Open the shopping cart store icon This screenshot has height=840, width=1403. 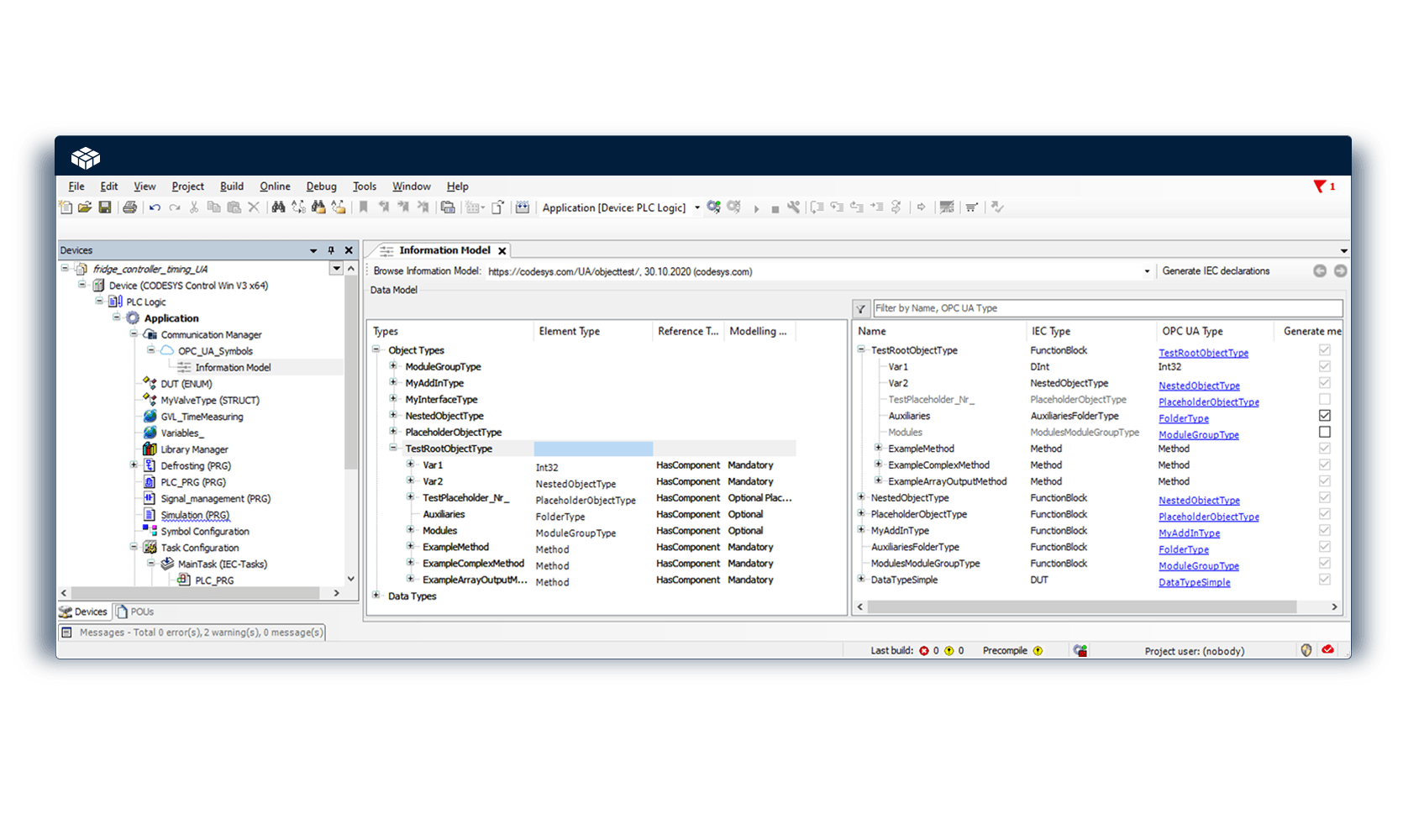point(971,207)
